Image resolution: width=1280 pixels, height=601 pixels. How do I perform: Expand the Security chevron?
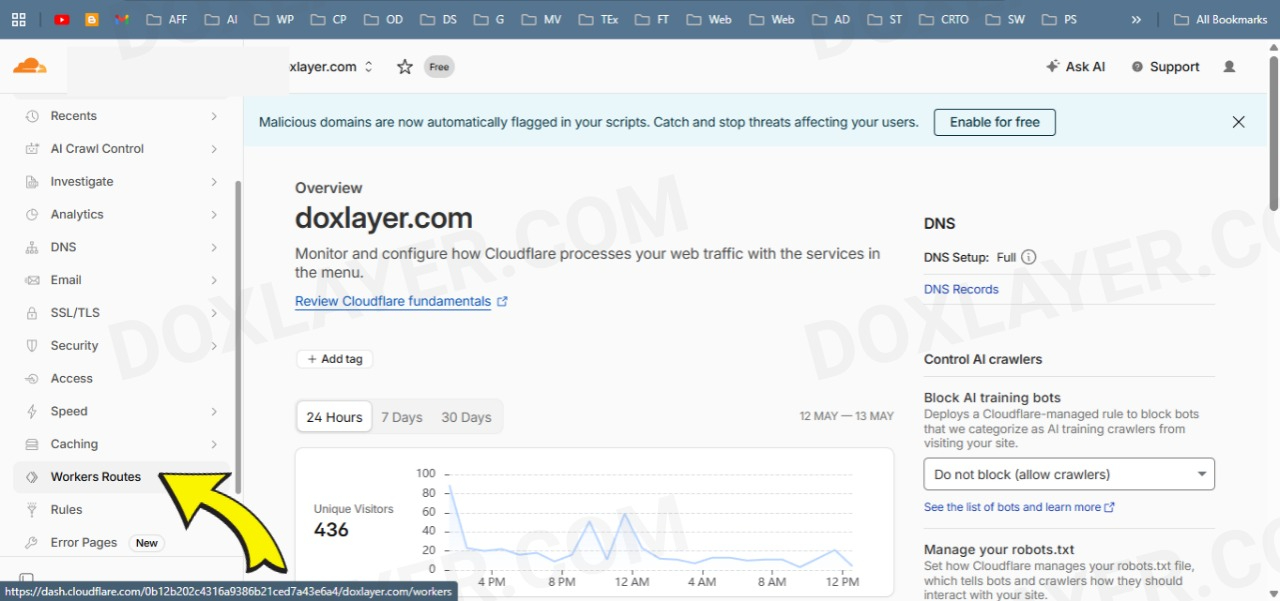(214, 346)
